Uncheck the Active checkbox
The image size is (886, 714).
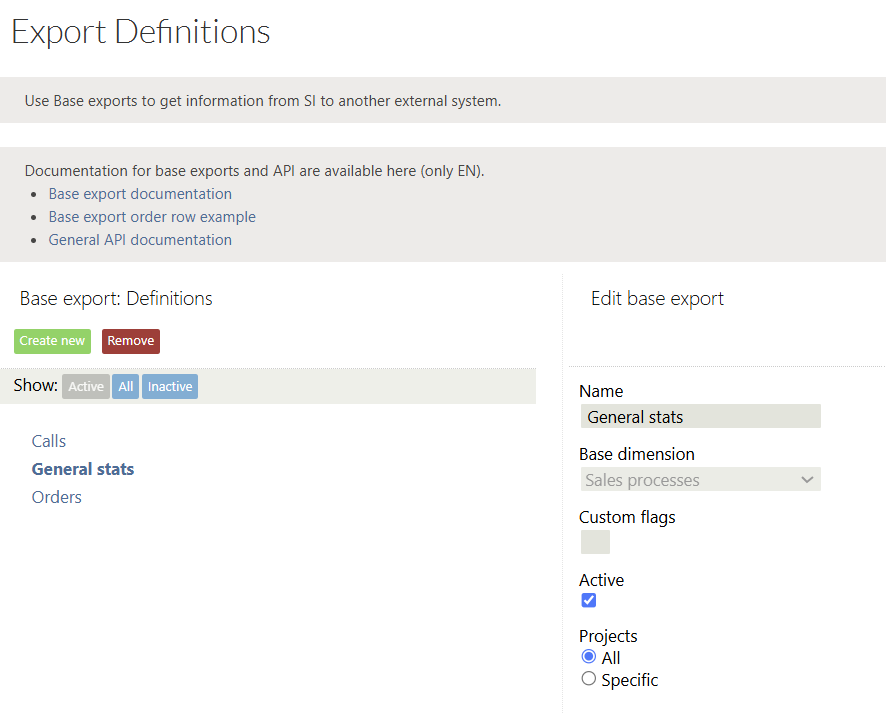pyautogui.click(x=589, y=600)
